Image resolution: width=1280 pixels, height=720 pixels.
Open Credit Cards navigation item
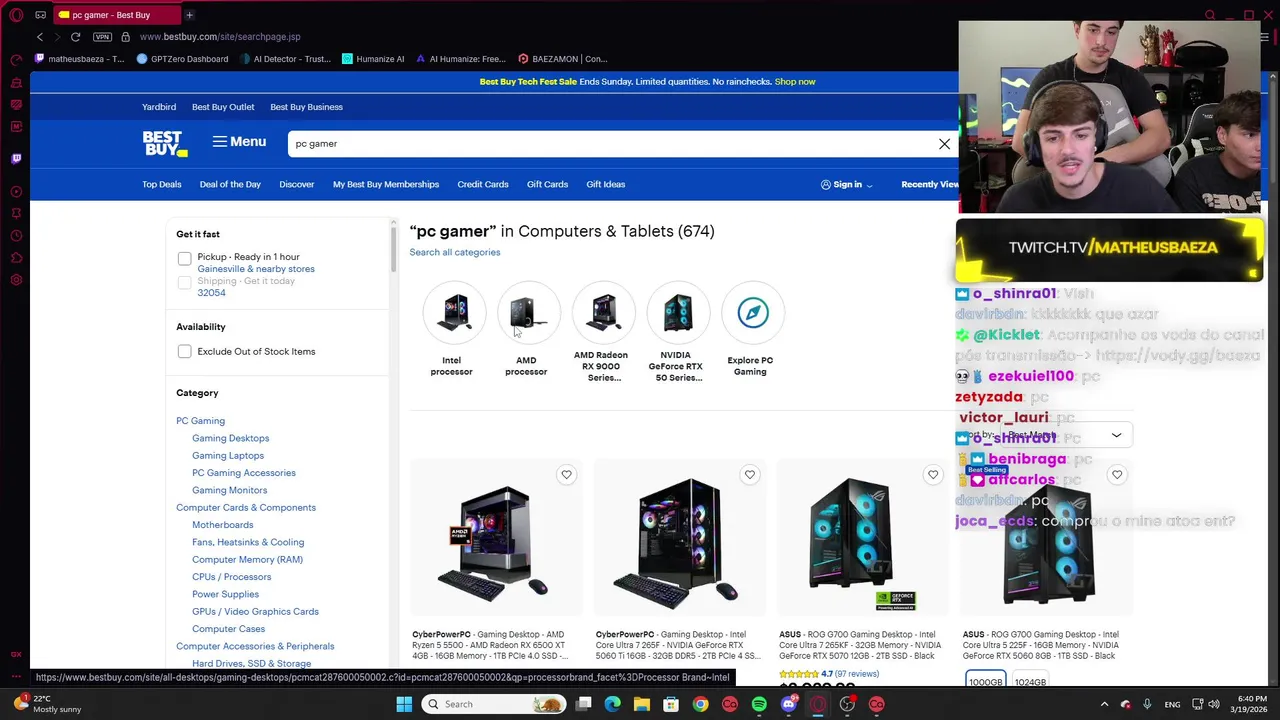tap(483, 184)
